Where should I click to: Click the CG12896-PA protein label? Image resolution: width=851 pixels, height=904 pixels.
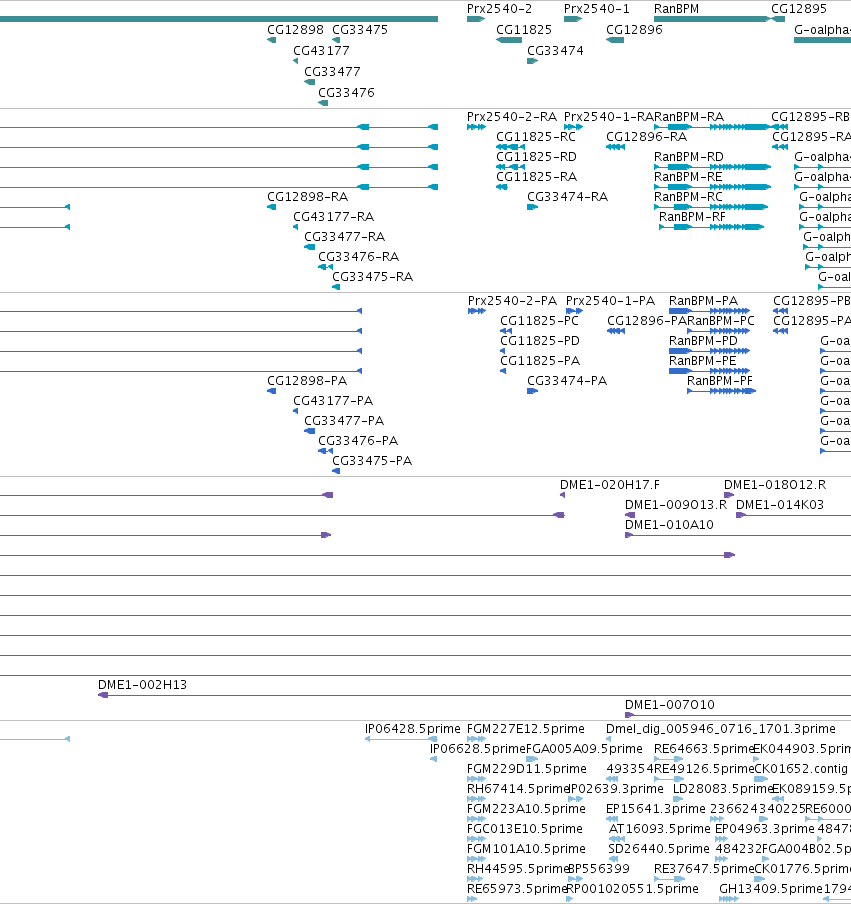pos(647,321)
